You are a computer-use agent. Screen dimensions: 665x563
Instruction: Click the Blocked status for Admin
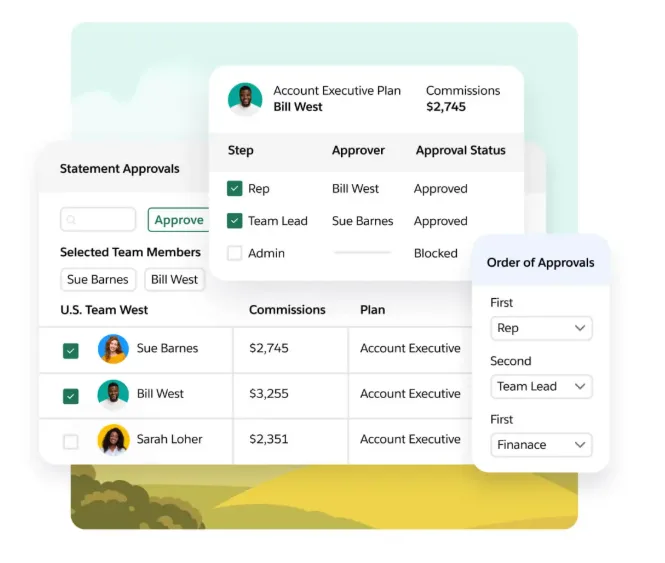pyautogui.click(x=436, y=253)
